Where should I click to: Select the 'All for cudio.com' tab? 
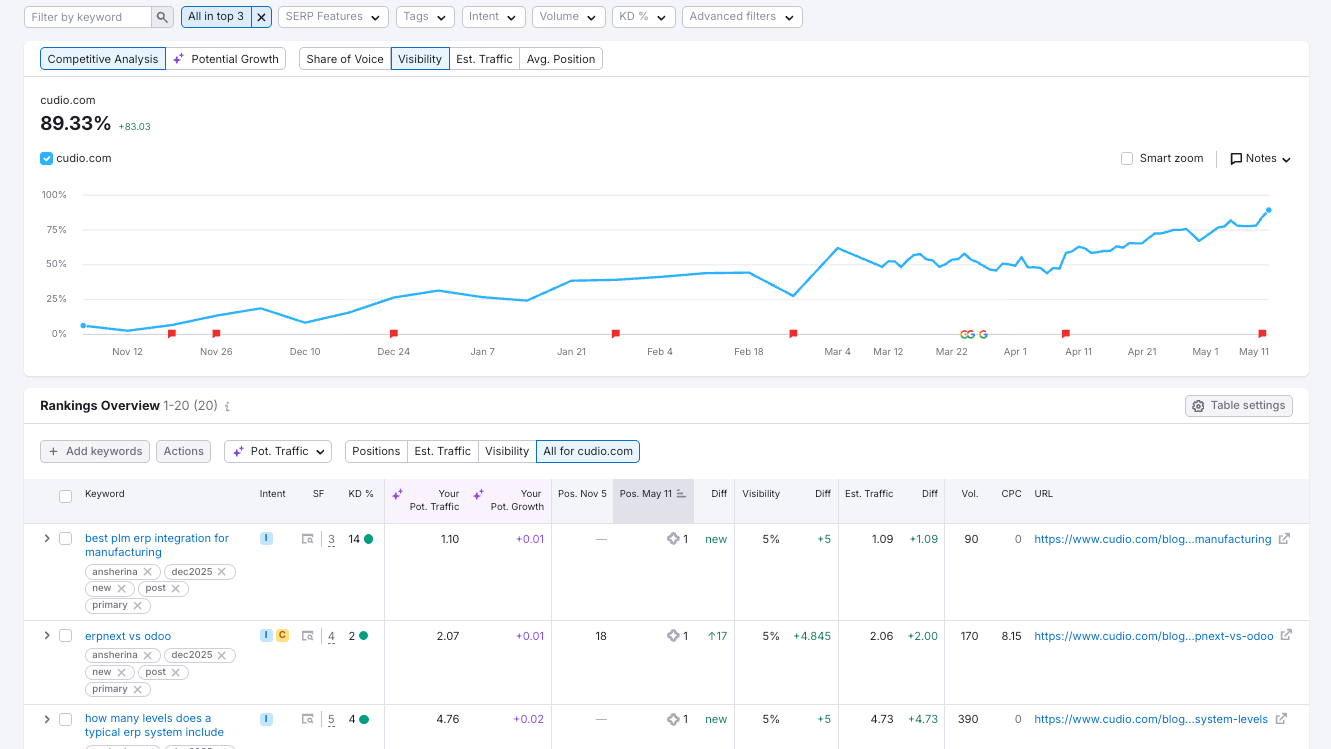tap(588, 451)
